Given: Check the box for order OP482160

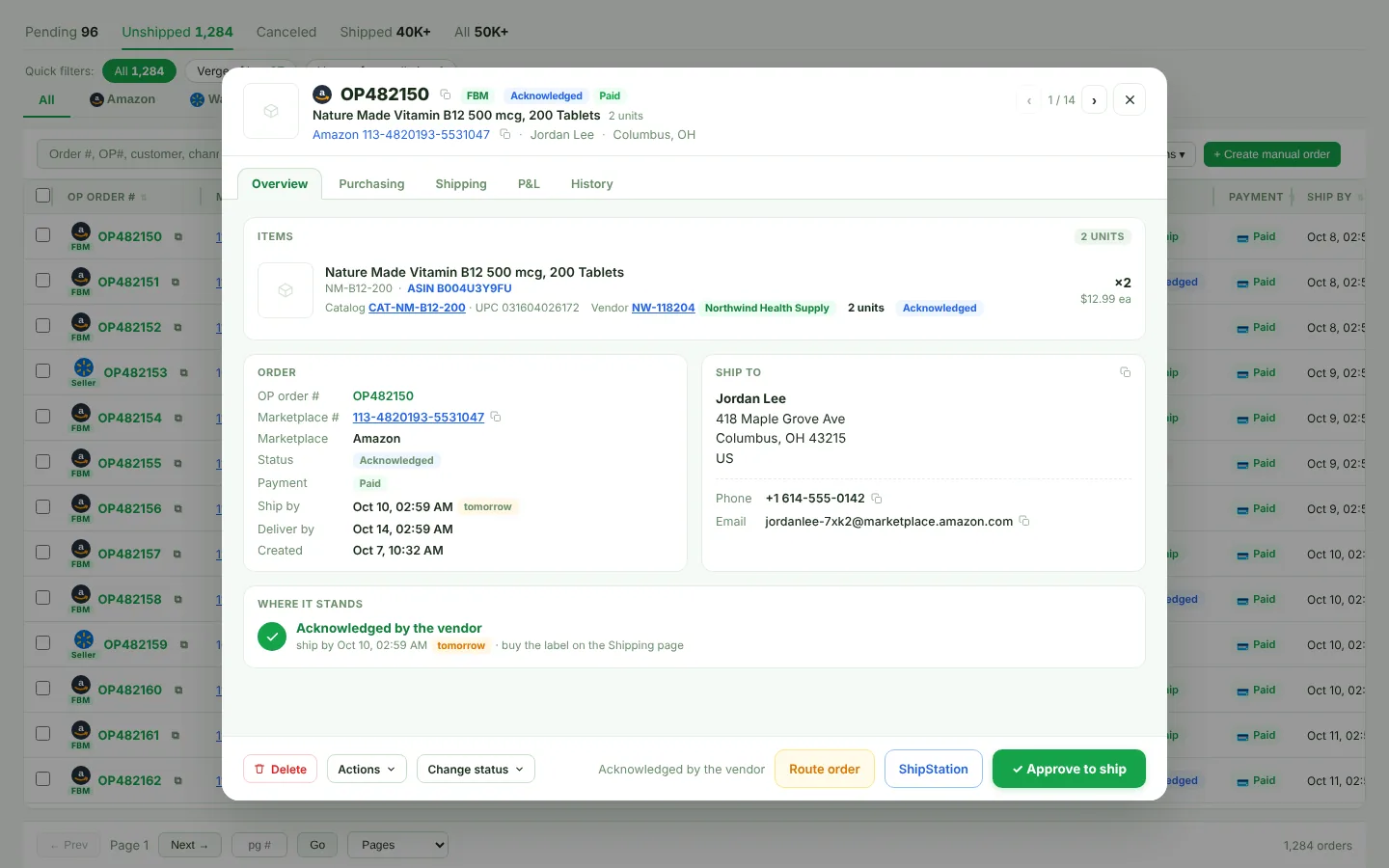Looking at the screenshot, I should [42, 688].
